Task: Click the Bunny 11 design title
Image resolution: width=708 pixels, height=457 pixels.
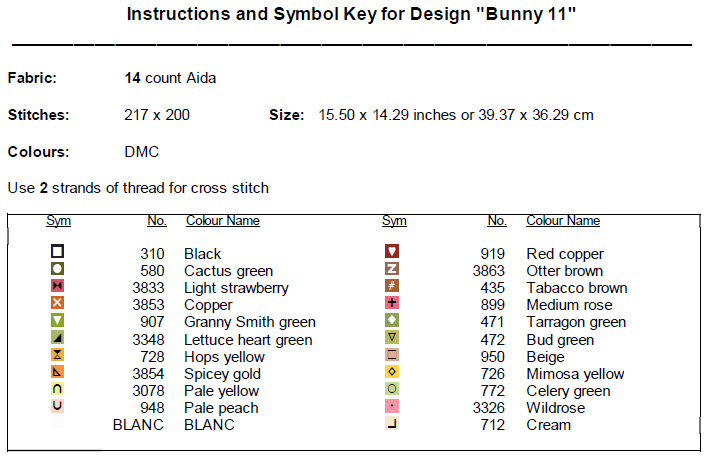Action: (352, 17)
